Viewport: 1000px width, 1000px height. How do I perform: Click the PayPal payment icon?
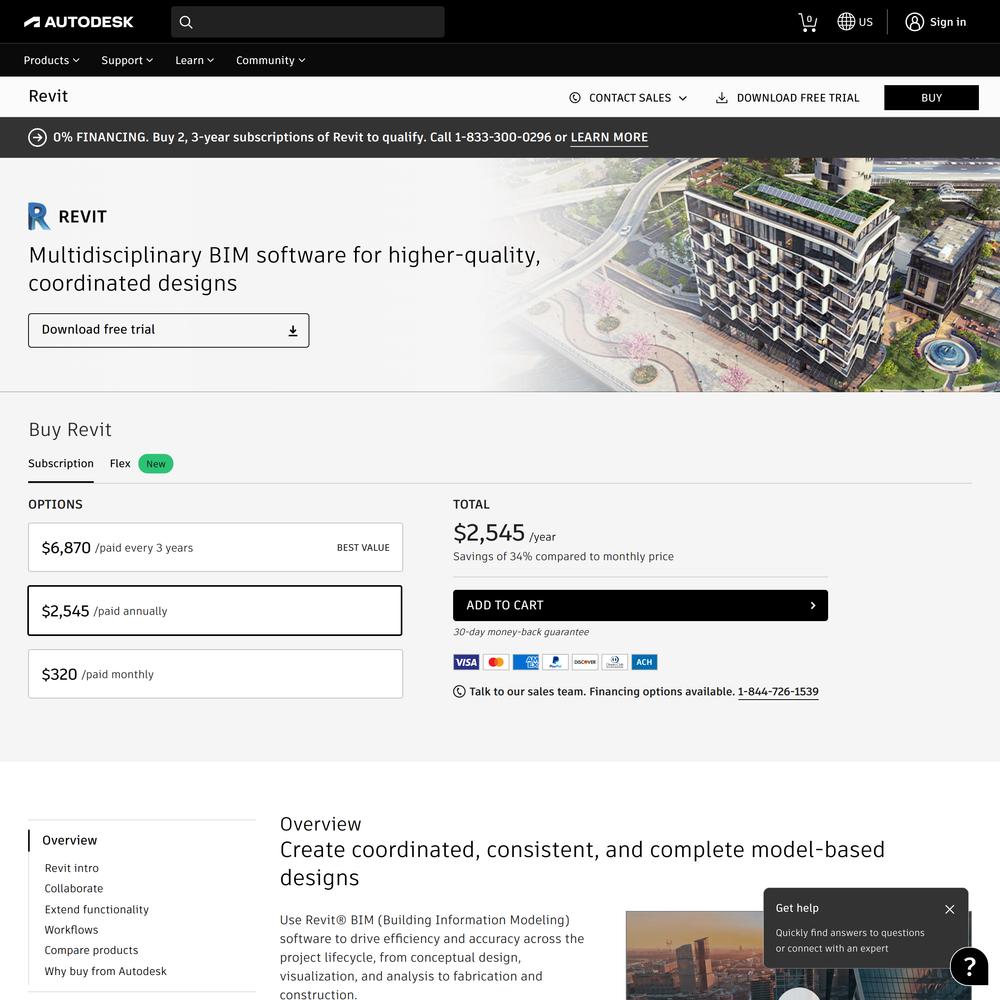point(555,662)
